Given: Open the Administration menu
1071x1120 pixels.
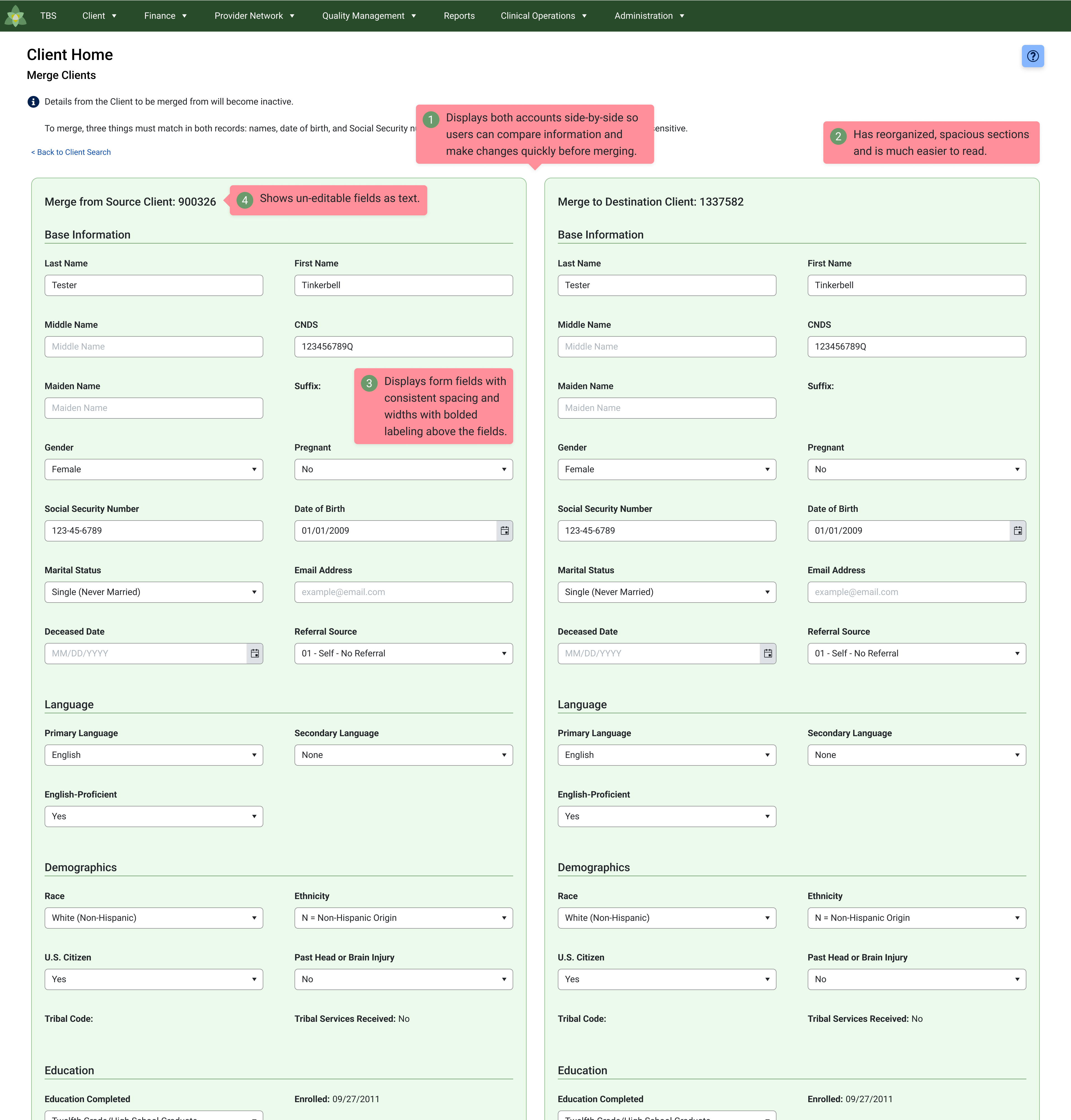Looking at the screenshot, I should pyautogui.click(x=649, y=16).
